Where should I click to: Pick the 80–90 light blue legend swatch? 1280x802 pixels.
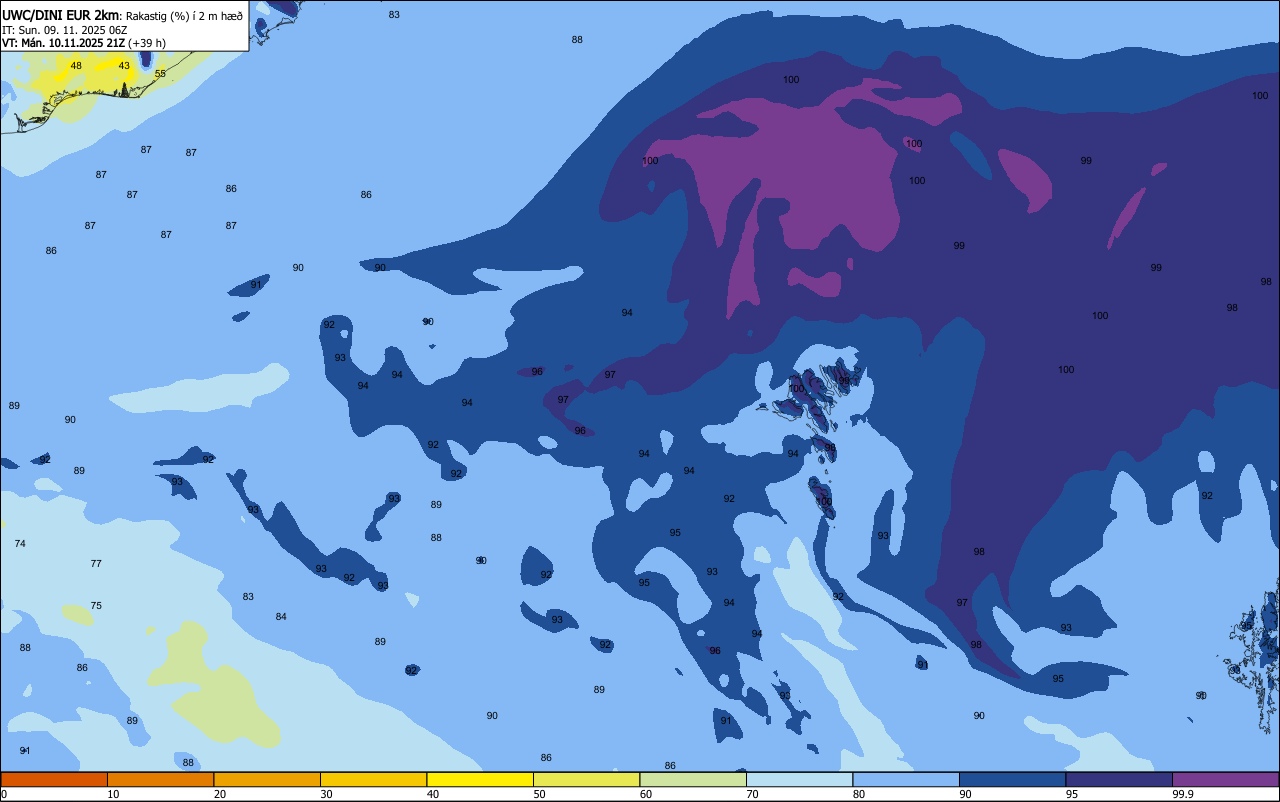pyautogui.click(x=906, y=779)
